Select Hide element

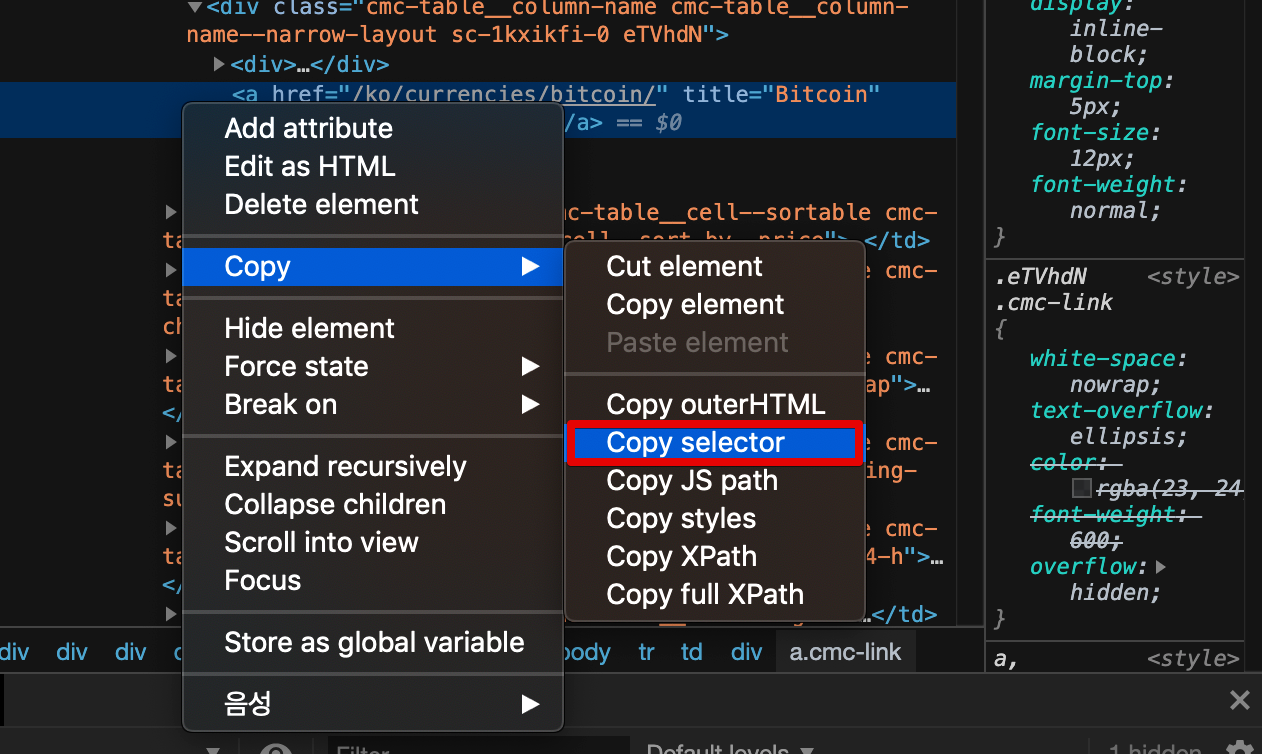point(372,328)
